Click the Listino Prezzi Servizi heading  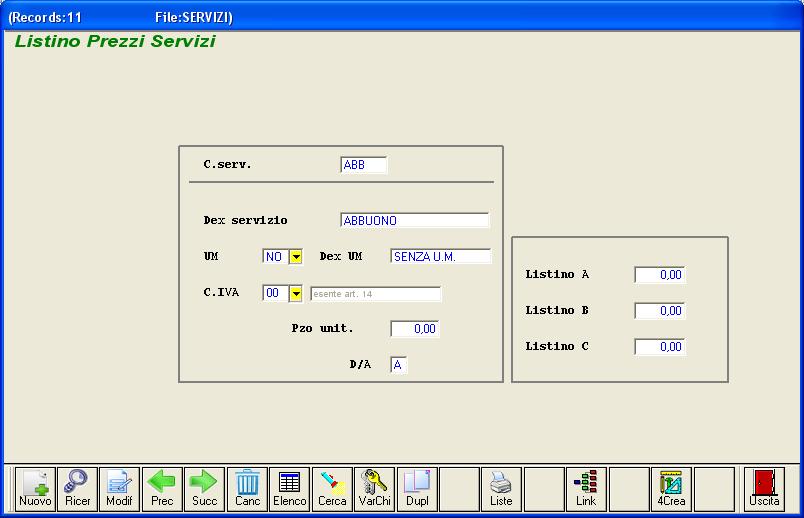(115, 41)
